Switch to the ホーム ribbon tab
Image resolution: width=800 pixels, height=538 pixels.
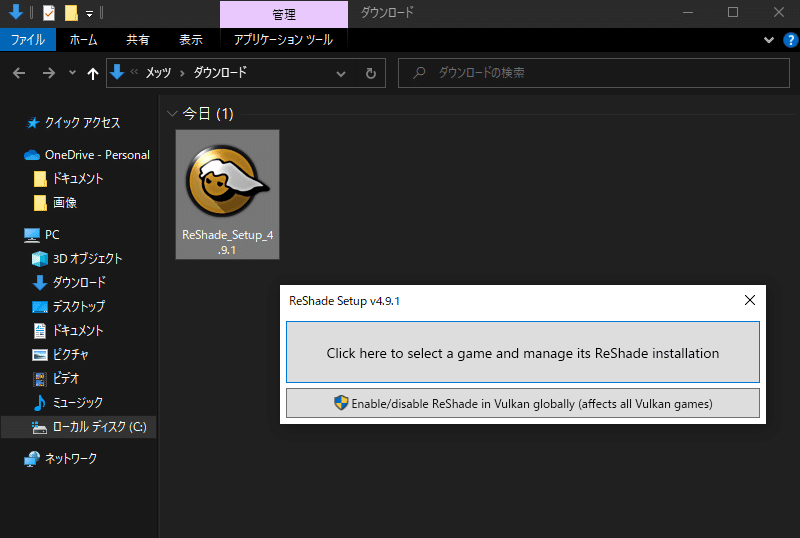(x=83, y=40)
